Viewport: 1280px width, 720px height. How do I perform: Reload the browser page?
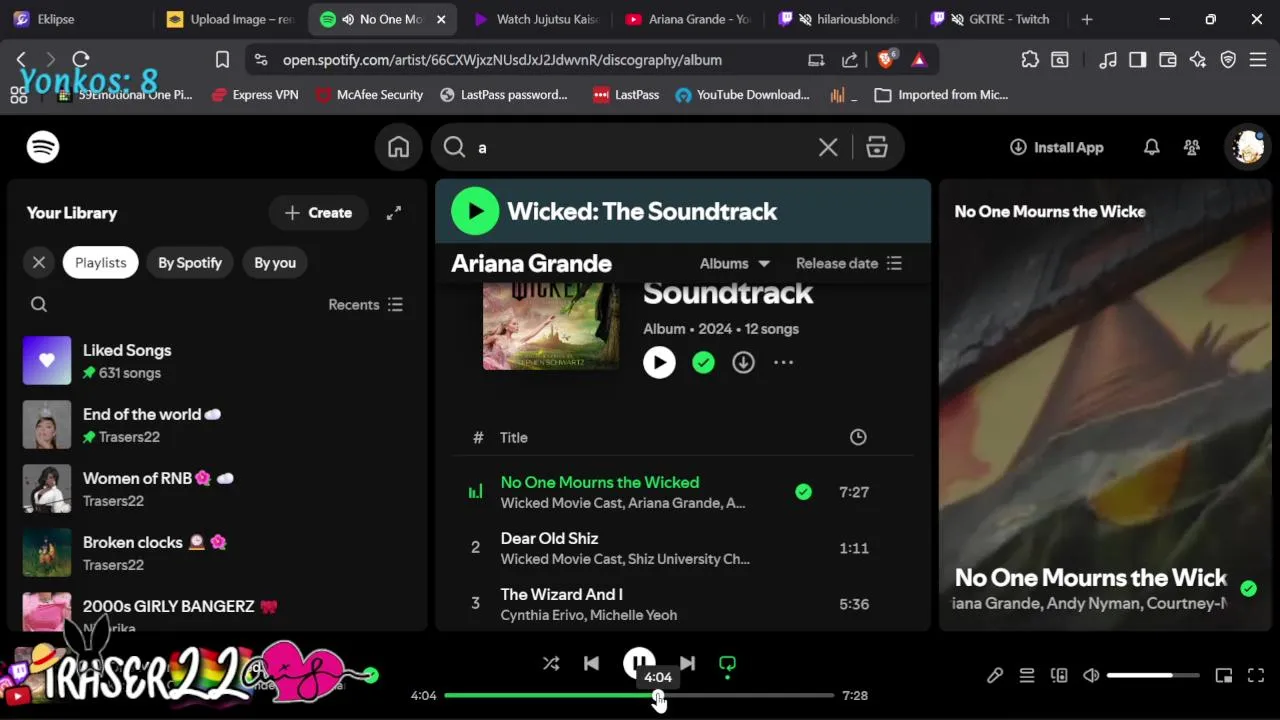pos(81,60)
